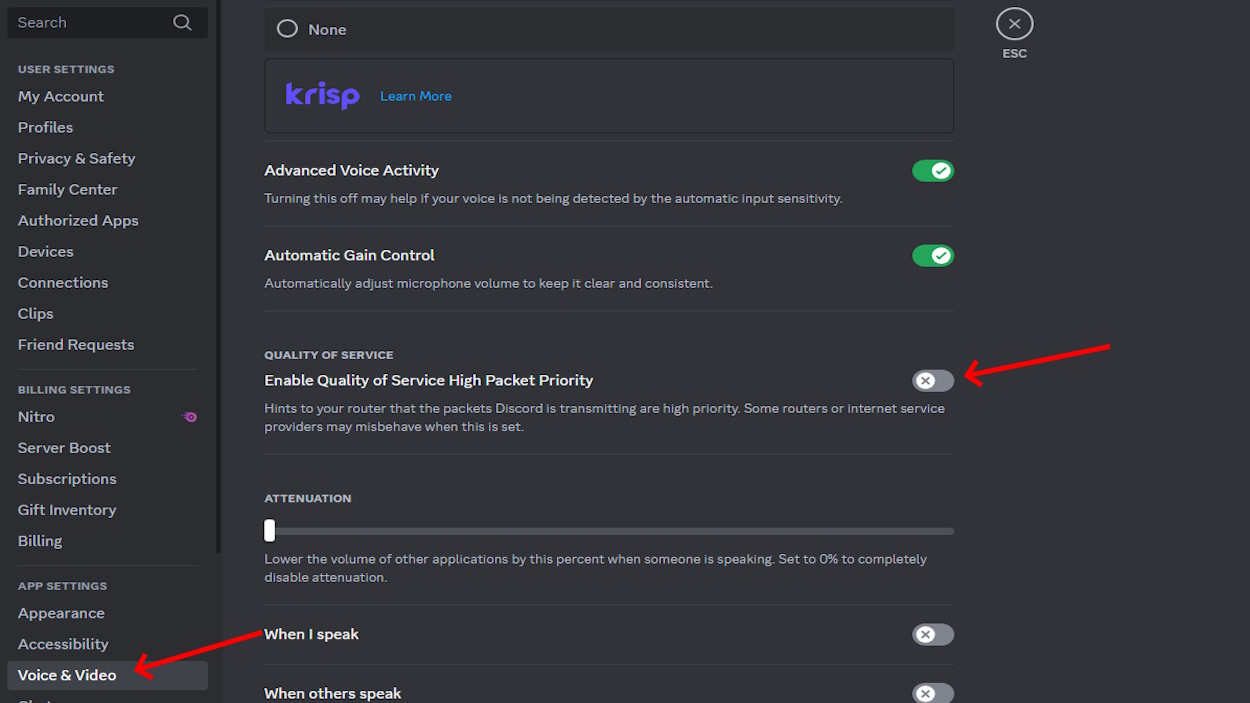The image size is (1250, 703).
Task: Enable Quality of Service High Packet Priority
Action: 931,380
